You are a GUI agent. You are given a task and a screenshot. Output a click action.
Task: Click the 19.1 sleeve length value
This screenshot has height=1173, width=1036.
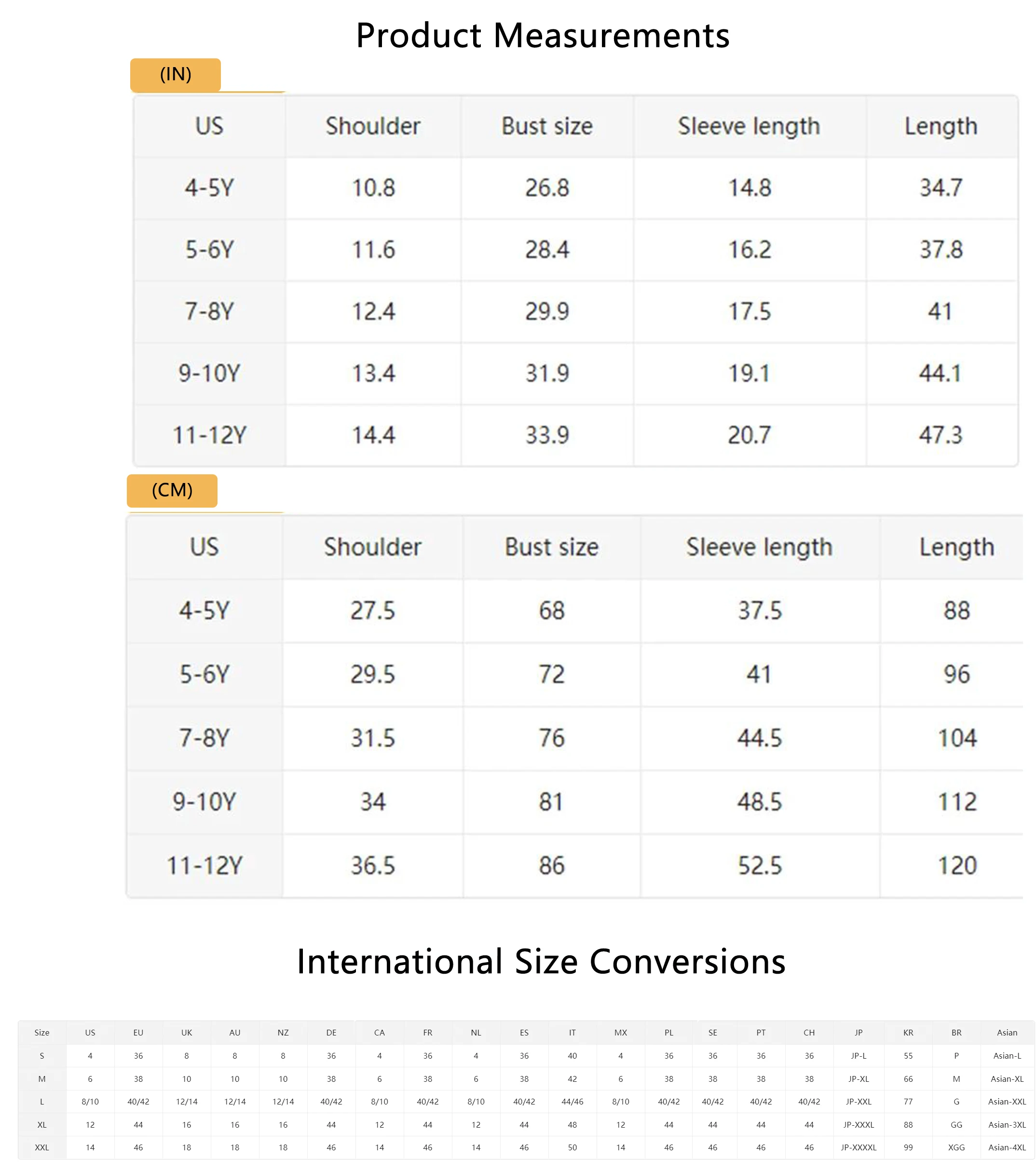(x=749, y=373)
